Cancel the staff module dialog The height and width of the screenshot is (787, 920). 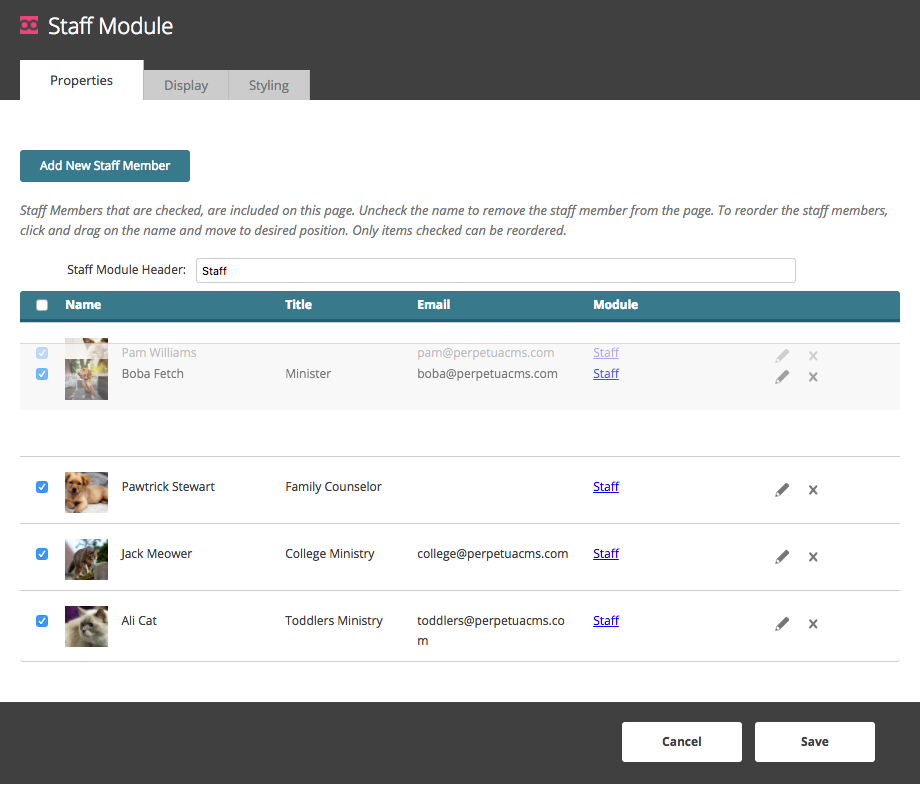pos(682,742)
